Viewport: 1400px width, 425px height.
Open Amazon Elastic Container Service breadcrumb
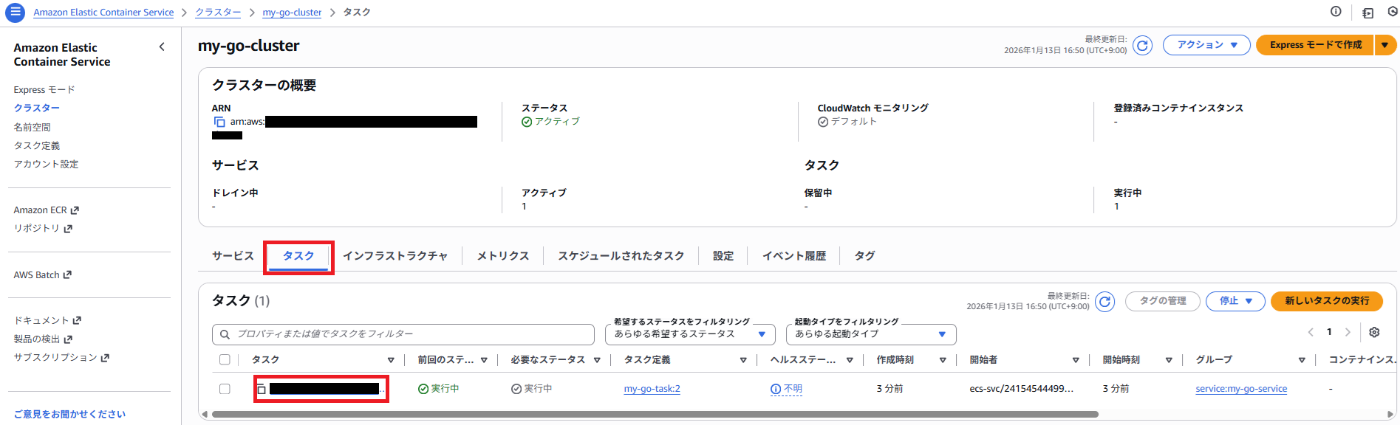coord(103,12)
